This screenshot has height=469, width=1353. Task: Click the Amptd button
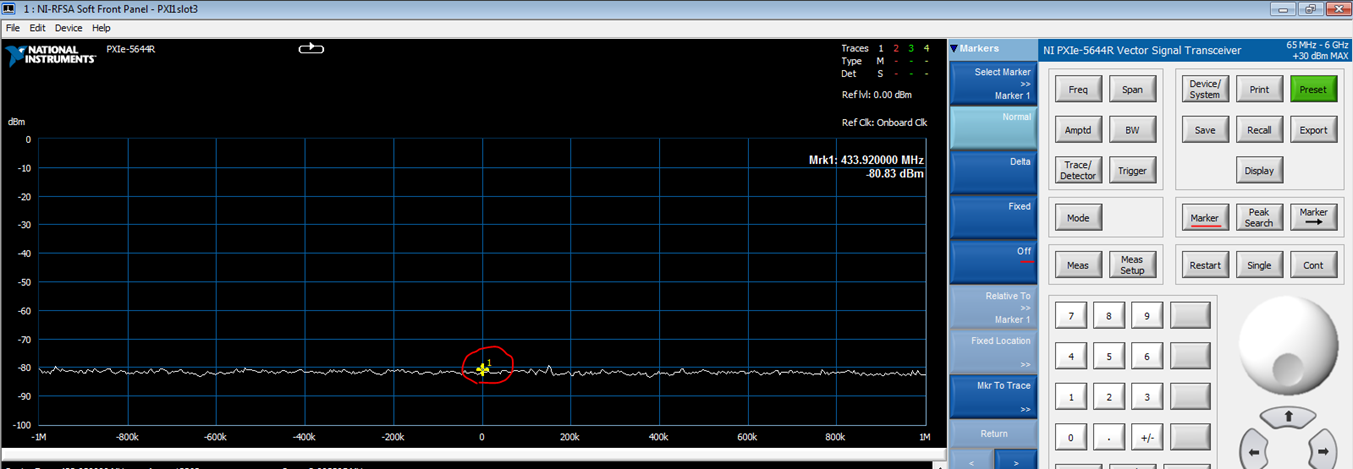click(1078, 130)
